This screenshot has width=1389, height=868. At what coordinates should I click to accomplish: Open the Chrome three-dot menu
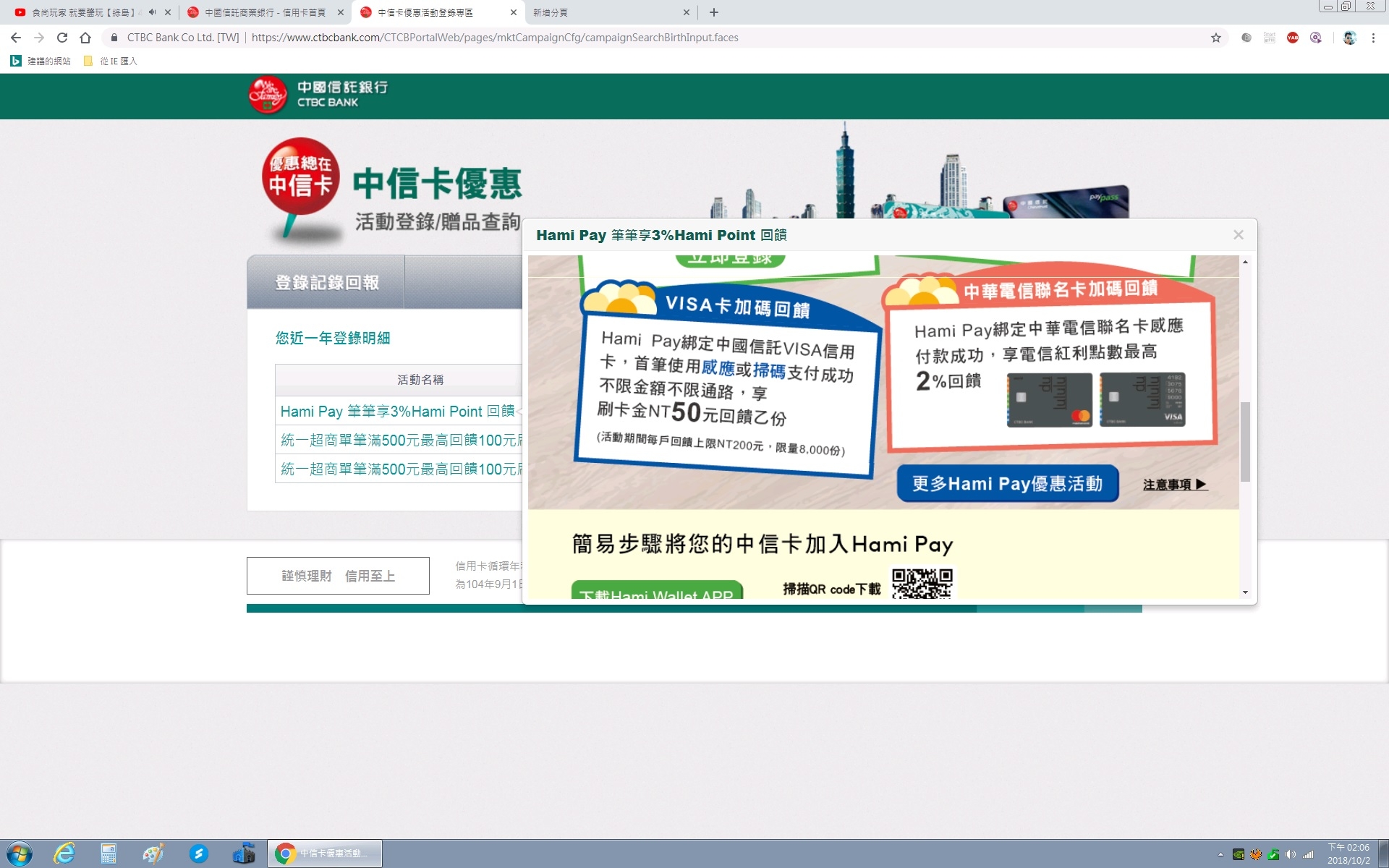1373,38
